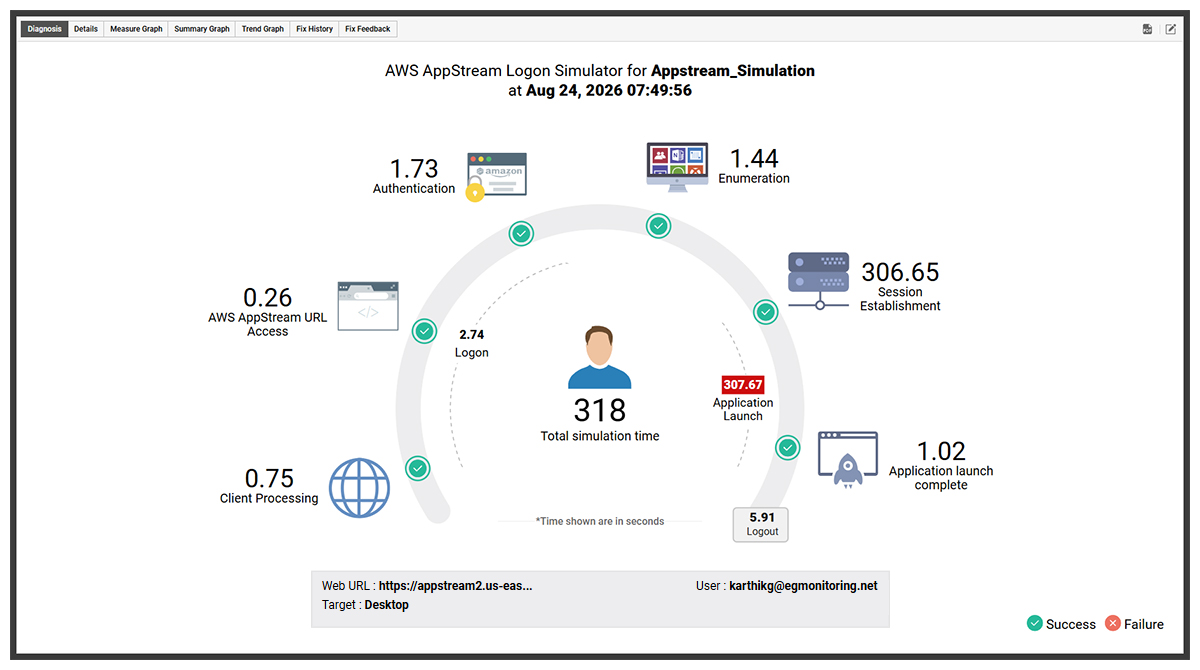Click the success checkmark near Authentication
1200x670 pixels.
click(521, 234)
